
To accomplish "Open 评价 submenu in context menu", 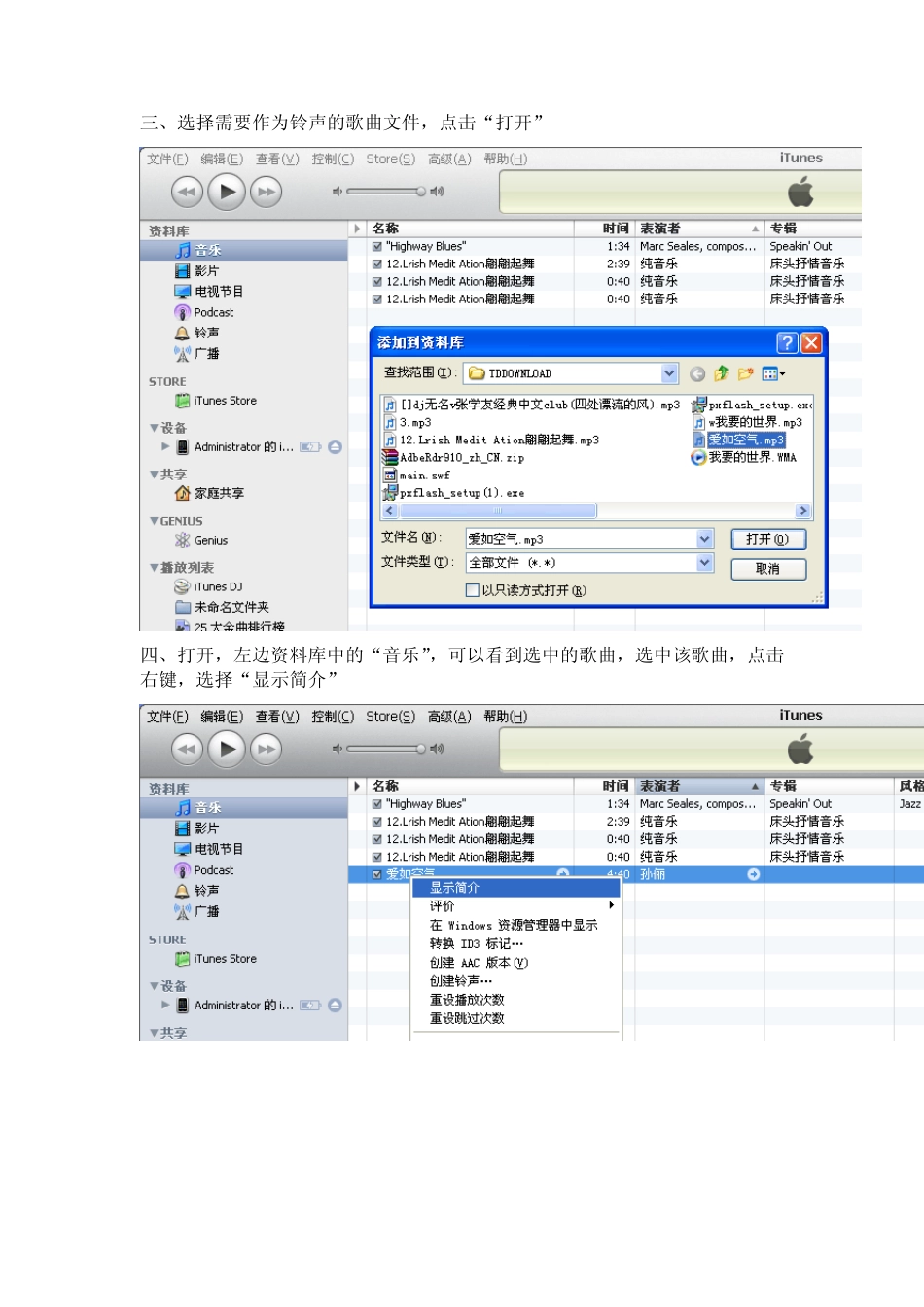I will 516,905.
